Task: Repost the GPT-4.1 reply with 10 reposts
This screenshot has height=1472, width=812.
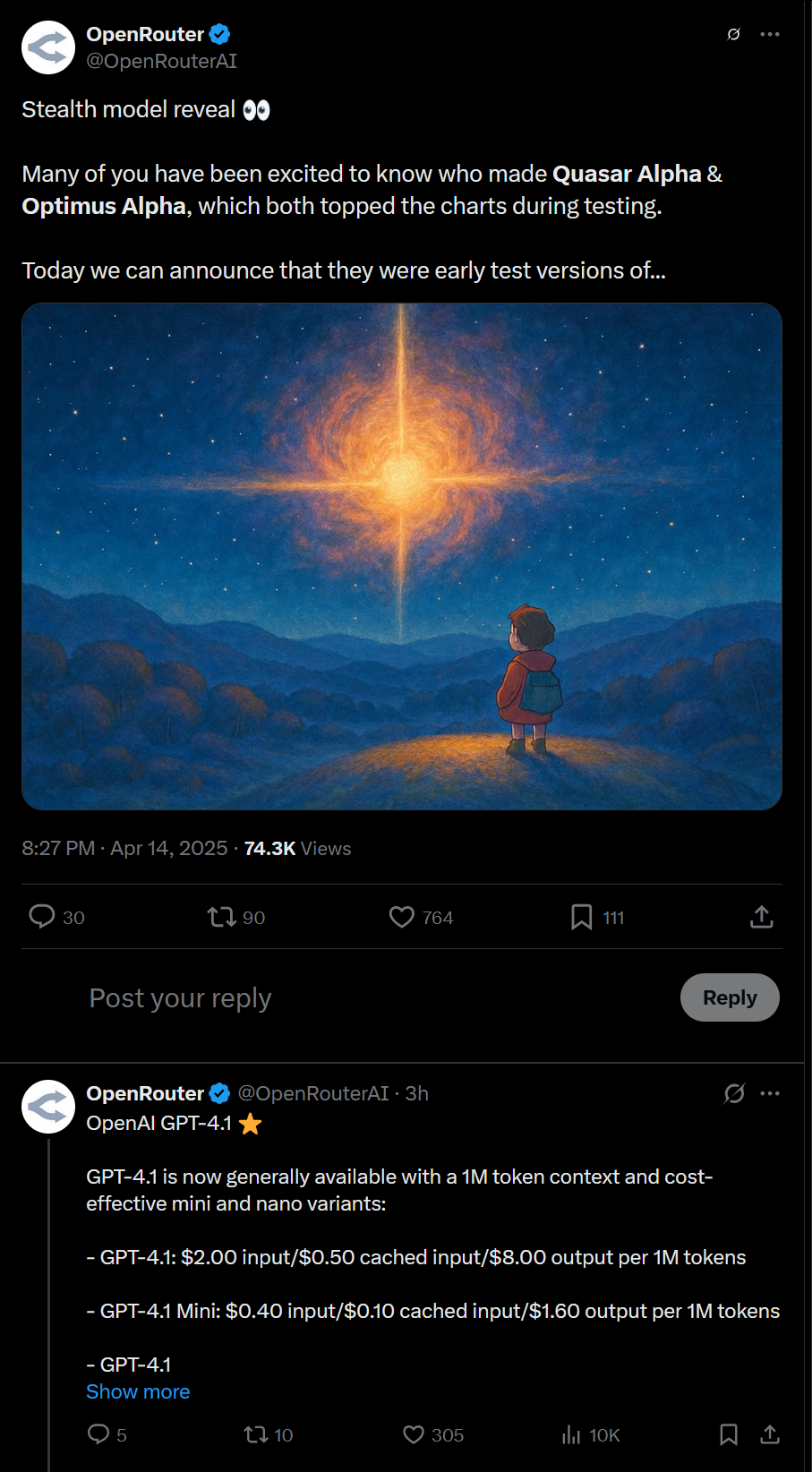Action: pyautogui.click(x=256, y=1434)
